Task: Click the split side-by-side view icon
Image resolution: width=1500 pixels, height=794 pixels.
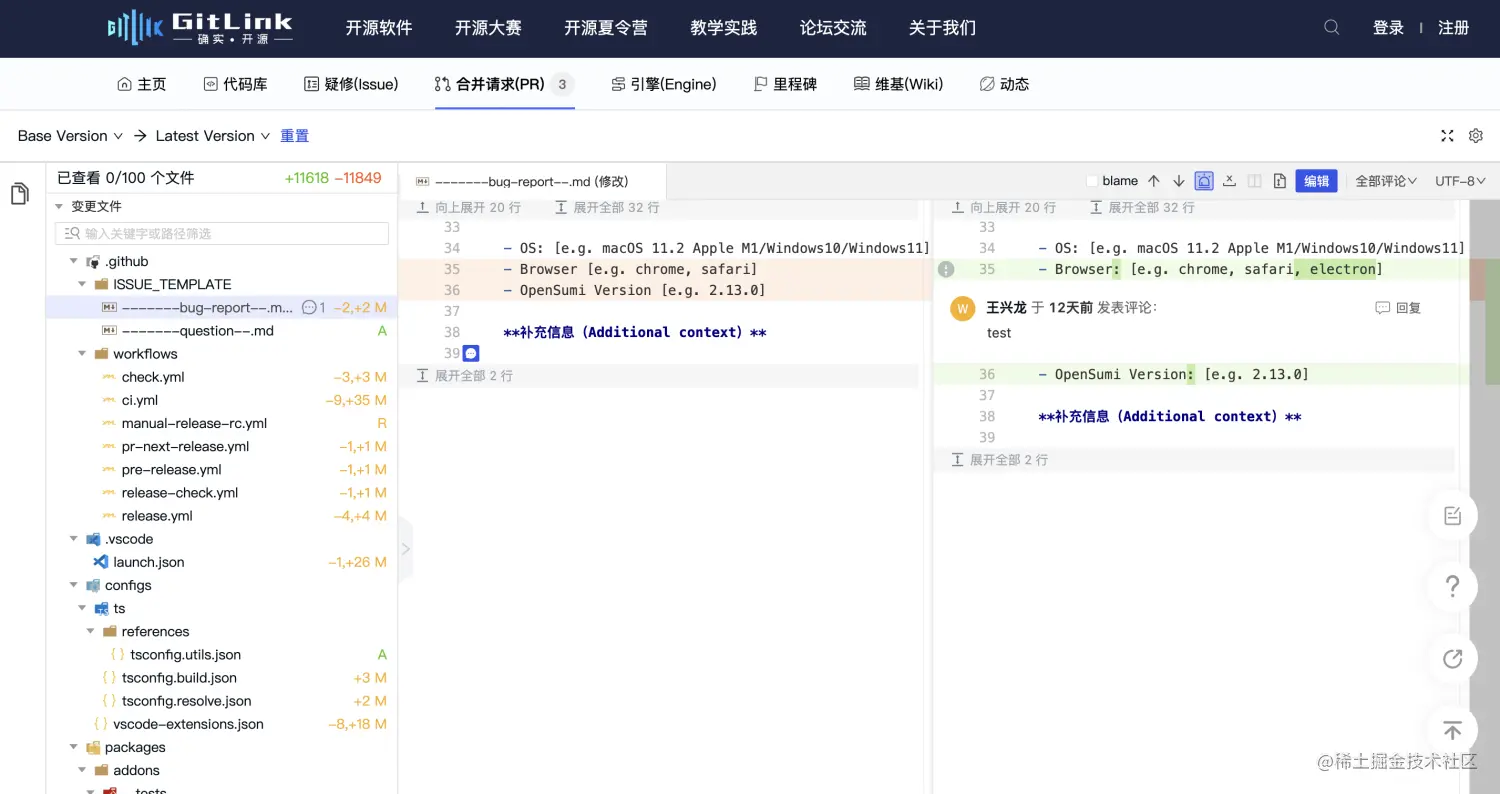Action: pos(1254,181)
